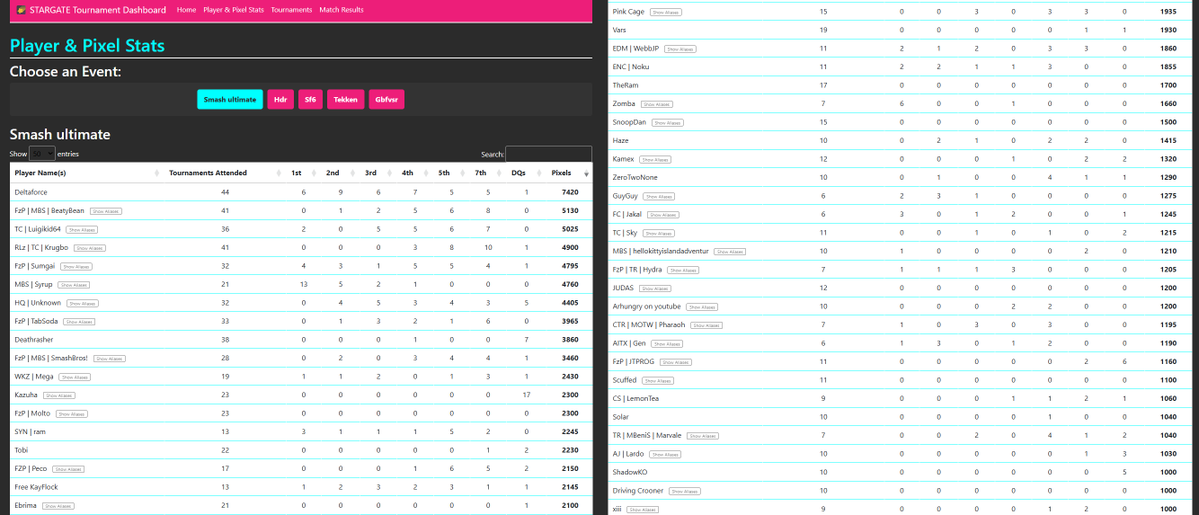Focus the Search input field
The width and height of the screenshot is (1199, 515).
tap(548, 154)
